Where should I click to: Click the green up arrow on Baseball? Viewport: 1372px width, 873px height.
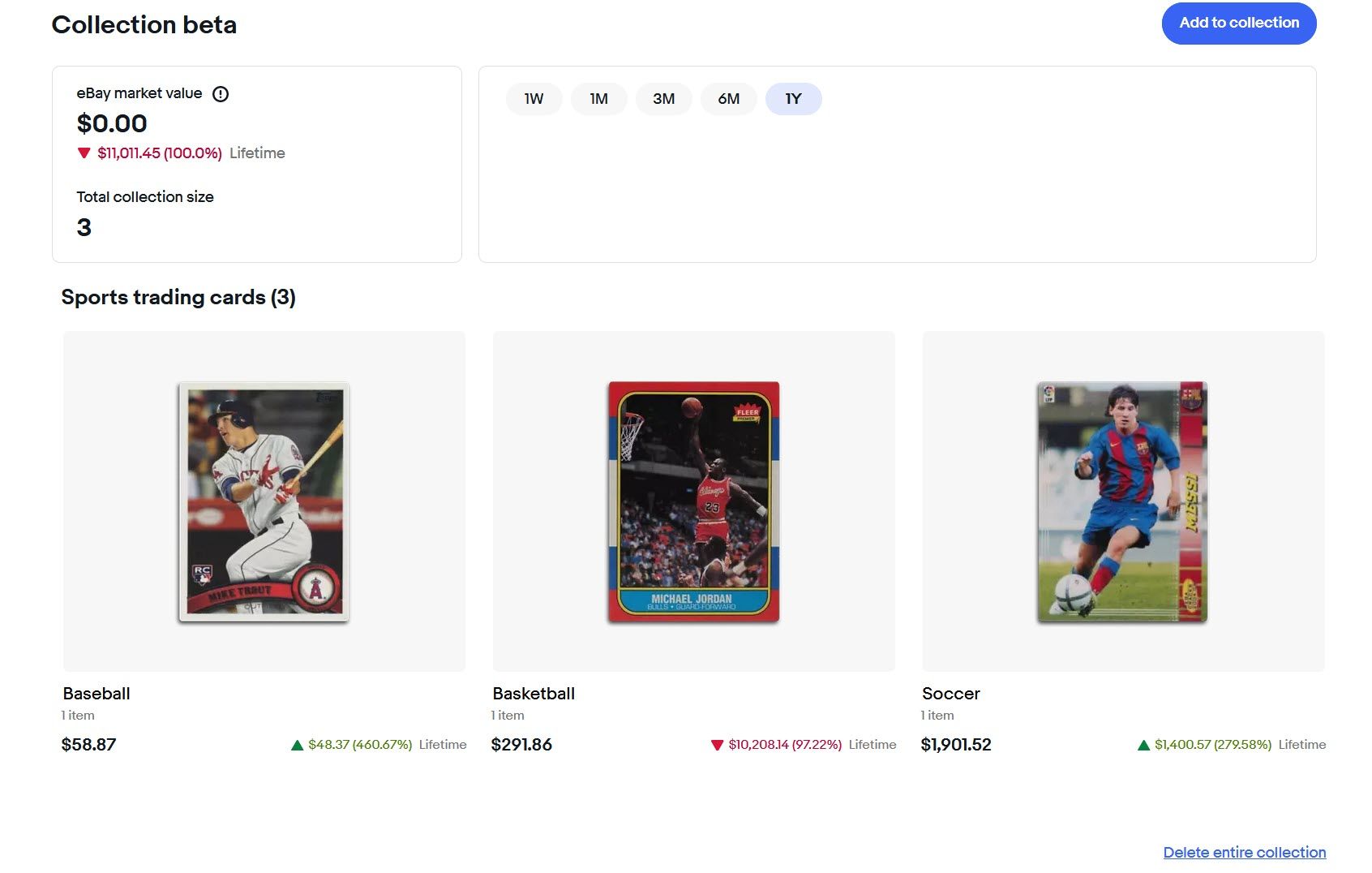297,745
